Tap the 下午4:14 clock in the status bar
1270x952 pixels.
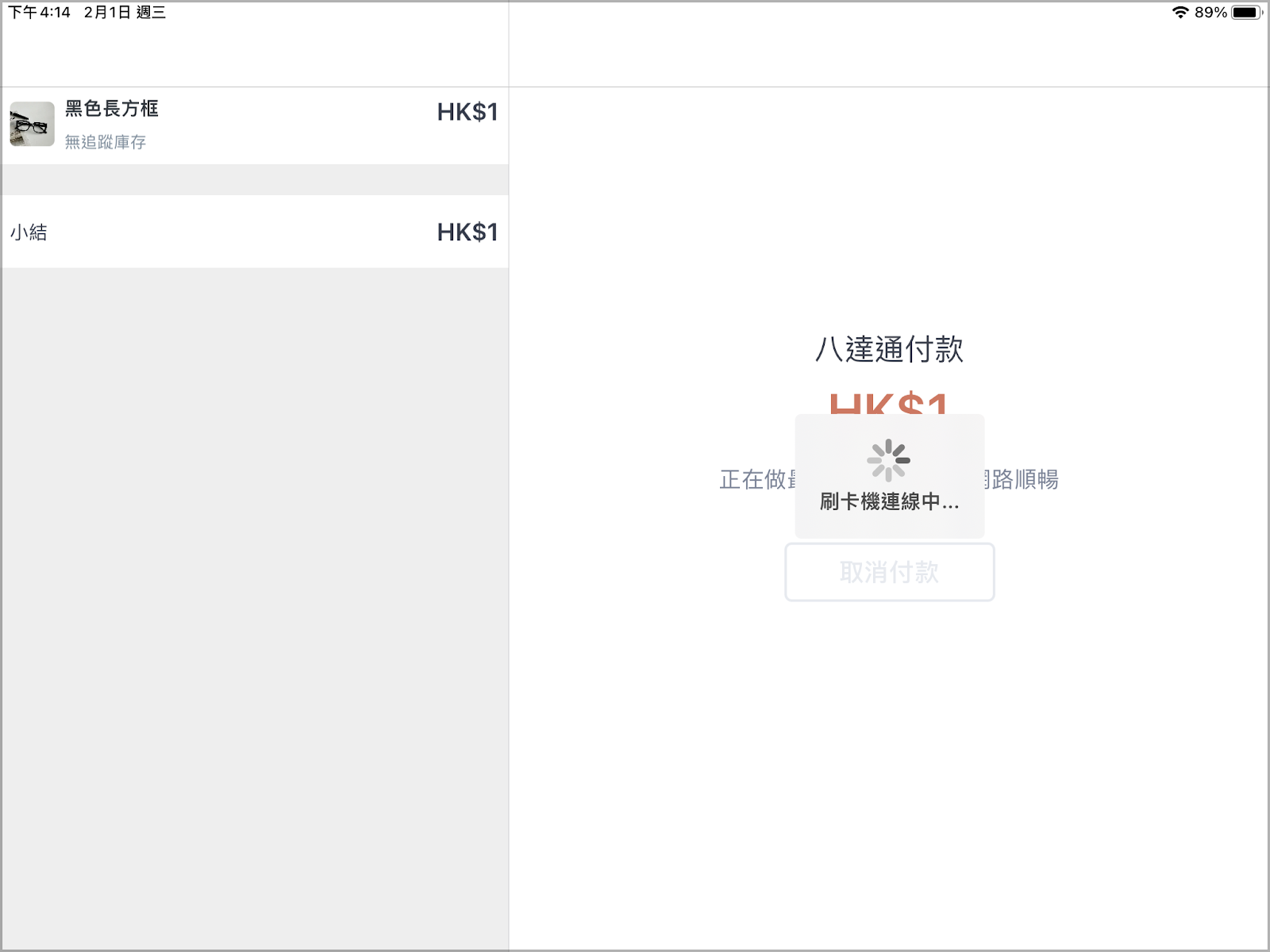coord(40,12)
